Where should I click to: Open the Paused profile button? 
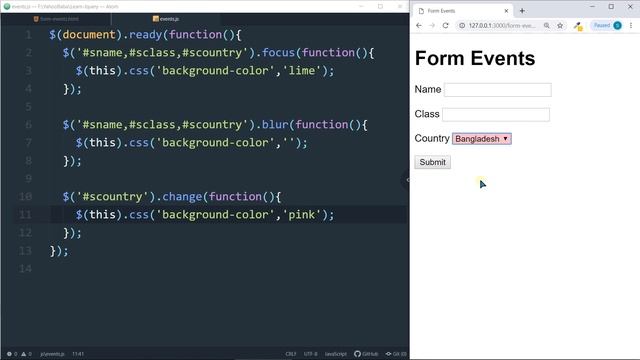tap(607, 25)
